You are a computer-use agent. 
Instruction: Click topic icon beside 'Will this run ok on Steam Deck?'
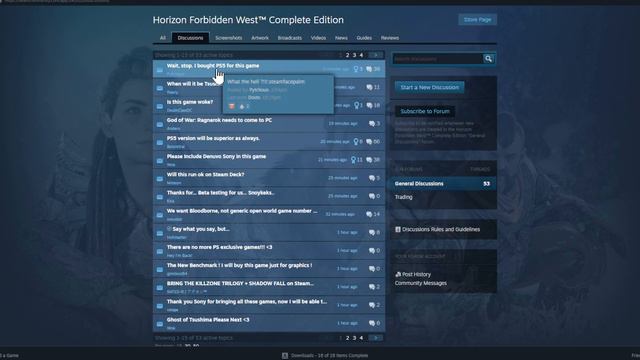tap(160, 179)
